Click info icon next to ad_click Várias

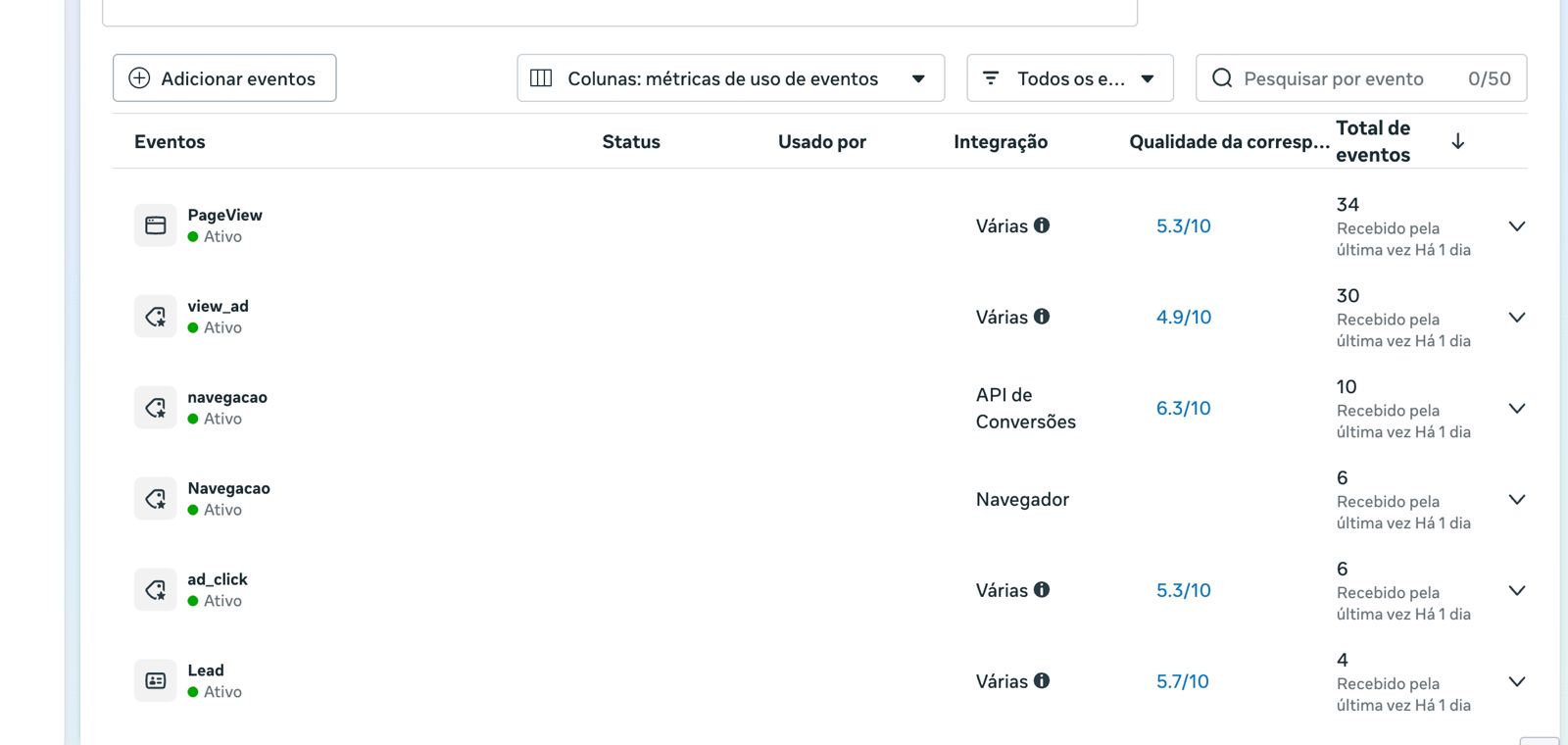[x=1042, y=590]
